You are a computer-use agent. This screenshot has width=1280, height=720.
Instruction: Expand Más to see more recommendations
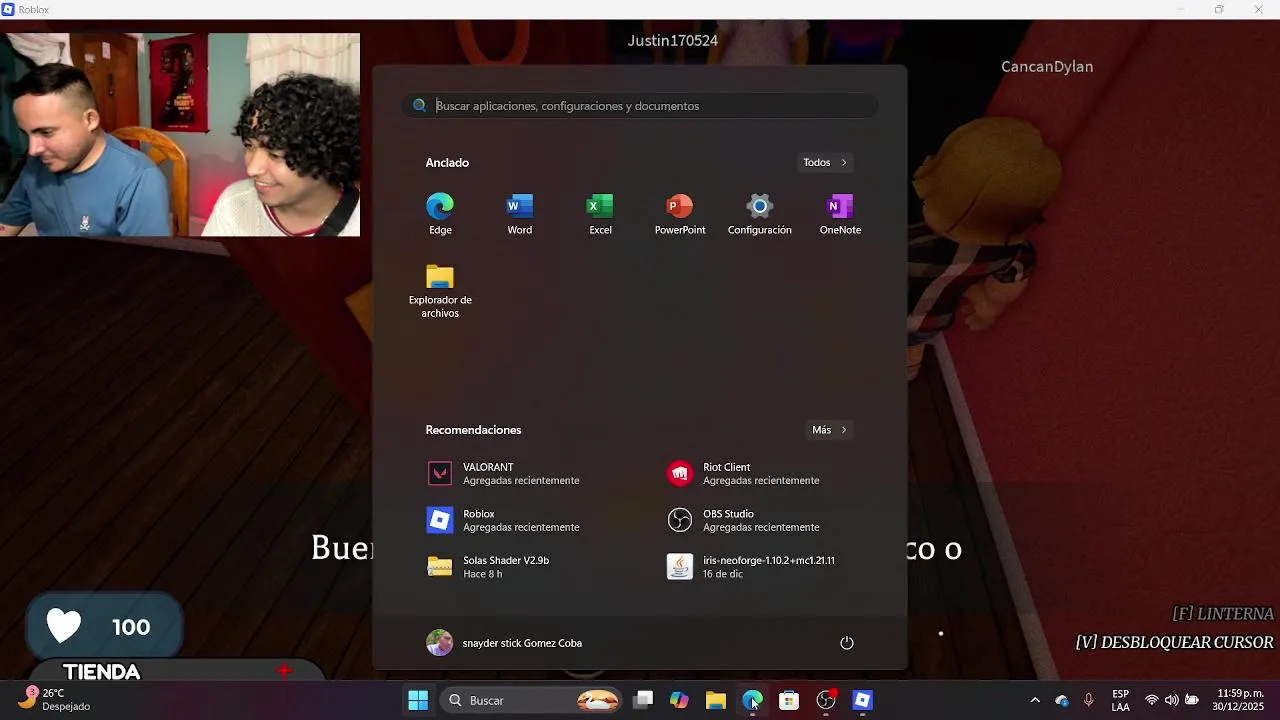coord(829,430)
